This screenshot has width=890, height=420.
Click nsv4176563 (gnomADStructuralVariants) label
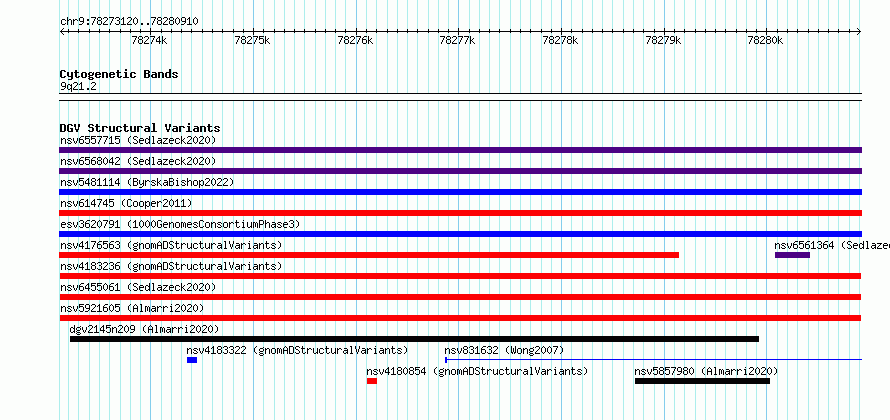pos(171,245)
